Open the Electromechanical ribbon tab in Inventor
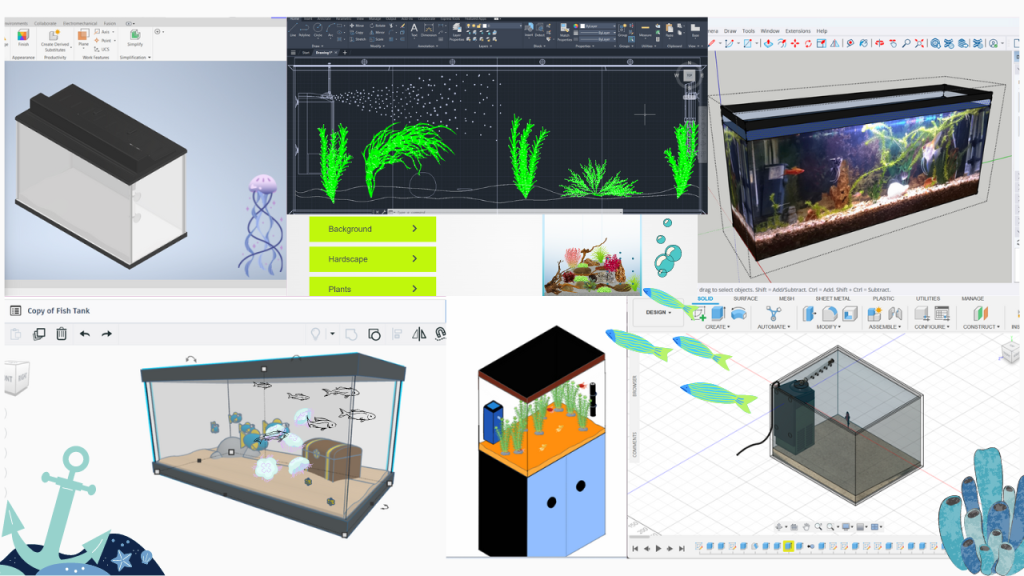 80,23
